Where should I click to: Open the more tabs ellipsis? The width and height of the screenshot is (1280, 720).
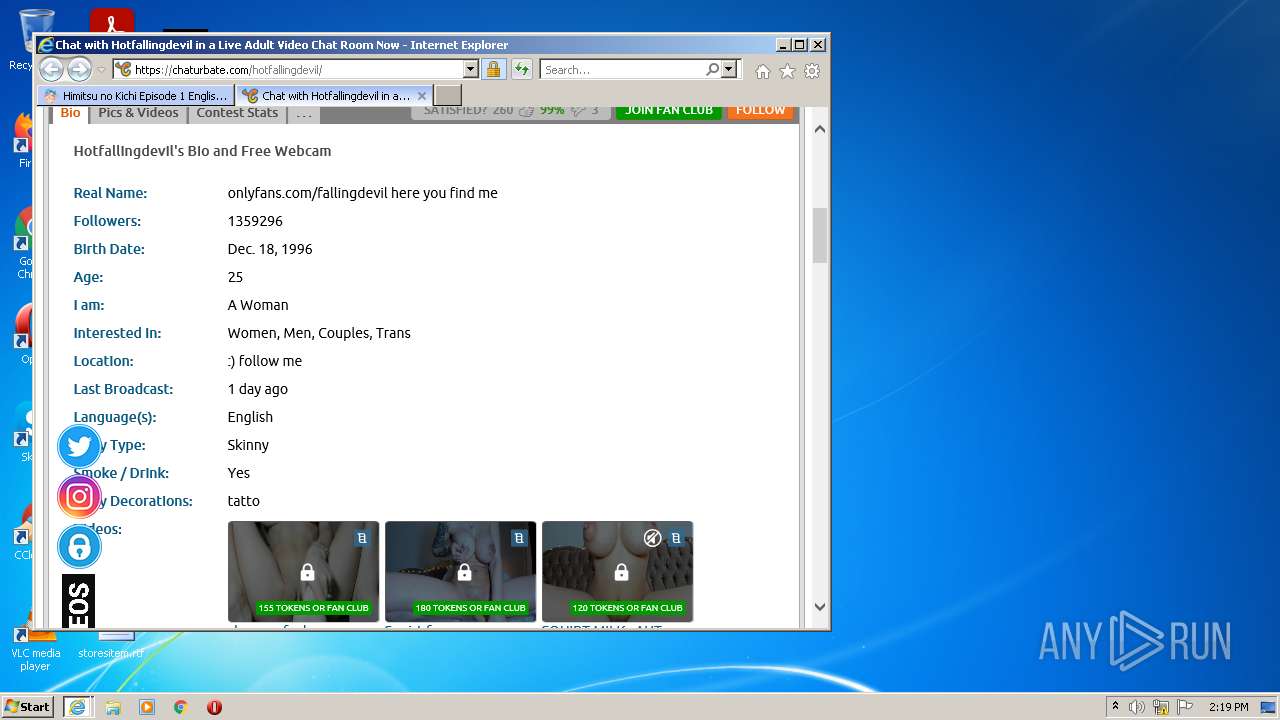pyautogui.click(x=304, y=113)
